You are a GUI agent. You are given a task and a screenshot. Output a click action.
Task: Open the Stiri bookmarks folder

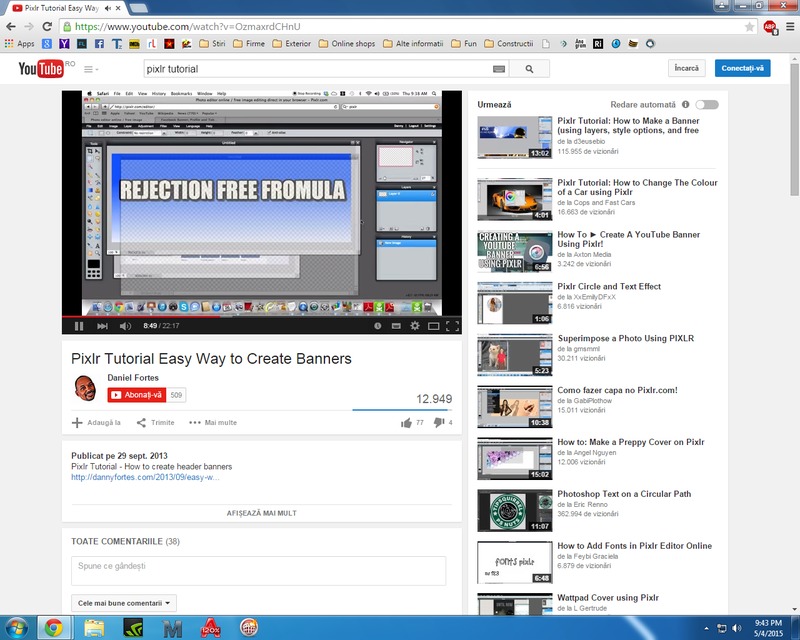[212, 44]
